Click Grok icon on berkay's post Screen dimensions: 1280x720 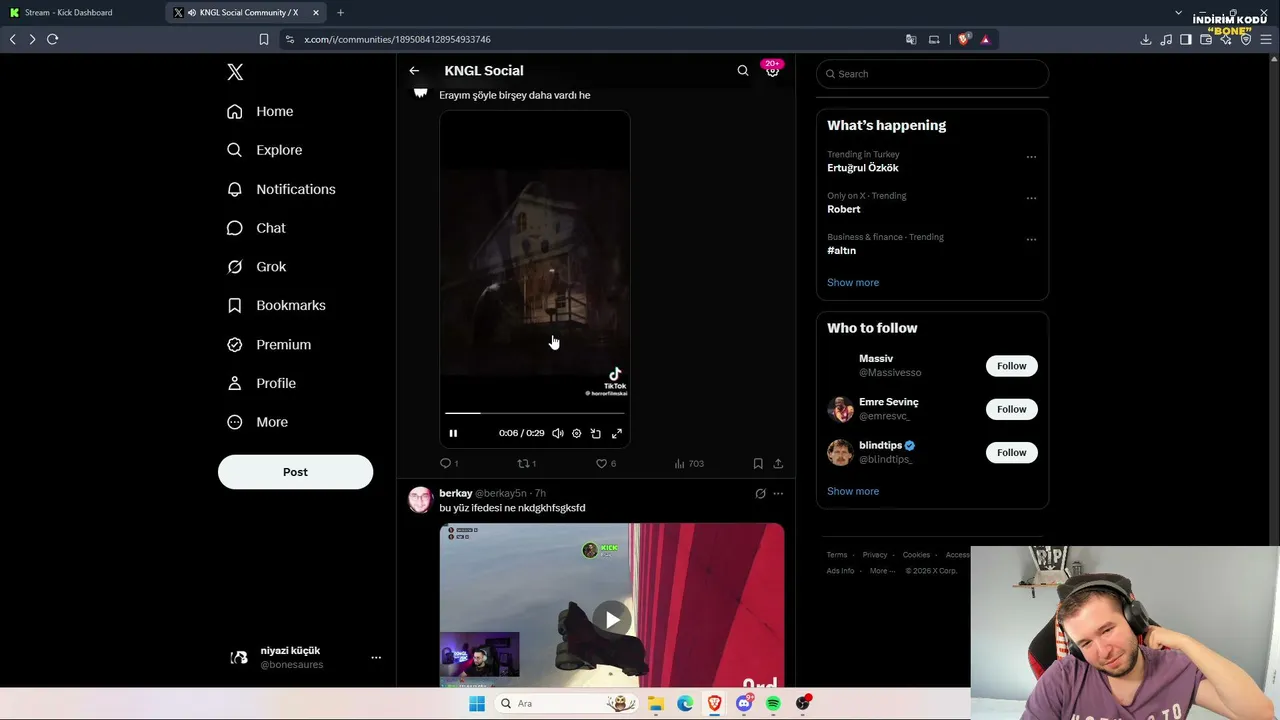[760, 493]
